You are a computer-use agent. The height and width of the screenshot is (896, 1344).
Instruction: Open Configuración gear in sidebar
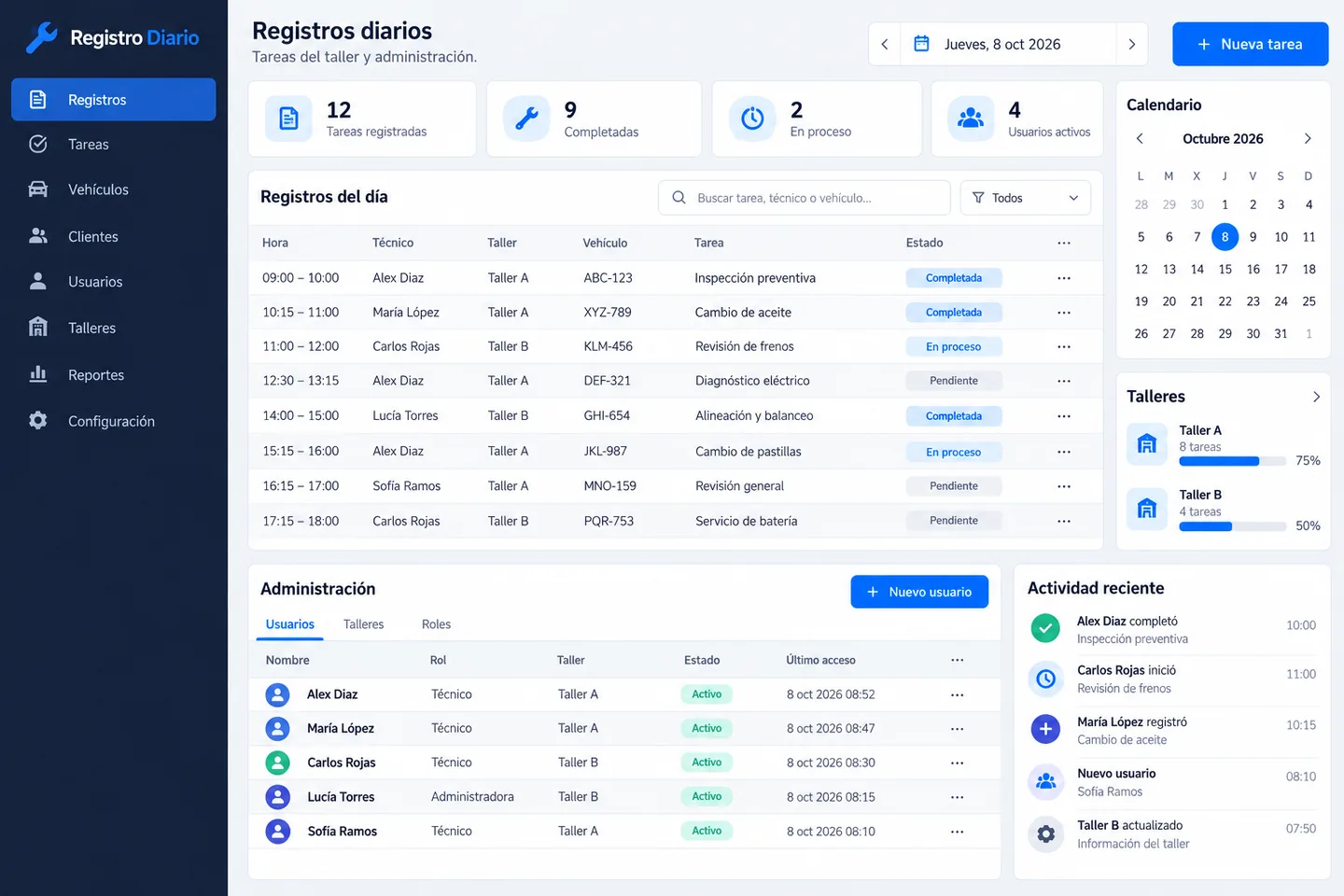(x=38, y=421)
